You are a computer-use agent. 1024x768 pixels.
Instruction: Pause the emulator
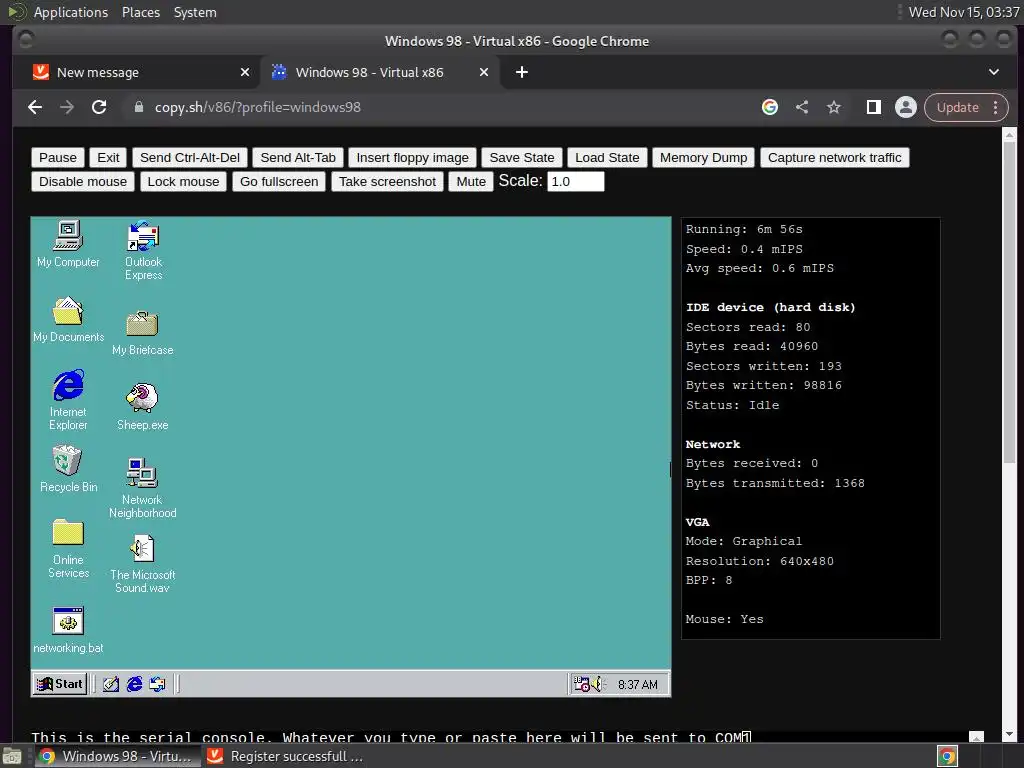[x=57, y=157]
